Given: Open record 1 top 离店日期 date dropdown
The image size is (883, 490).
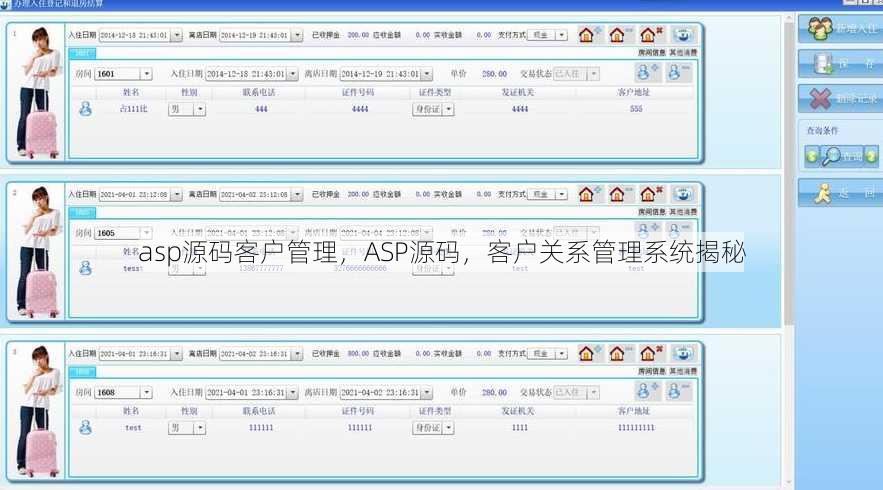Looking at the screenshot, I should [297, 35].
